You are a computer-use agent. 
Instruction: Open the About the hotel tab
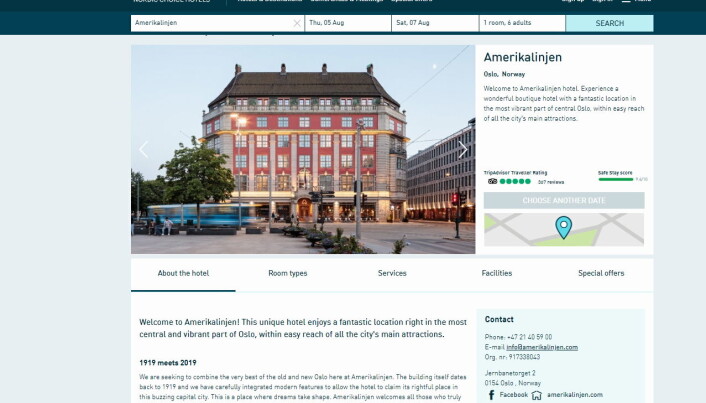183,273
